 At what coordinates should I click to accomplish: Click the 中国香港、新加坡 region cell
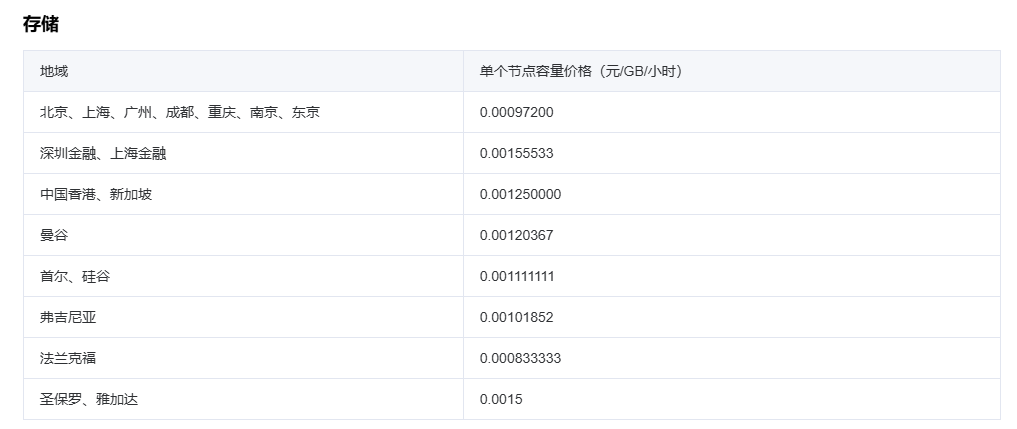(x=96, y=194)
